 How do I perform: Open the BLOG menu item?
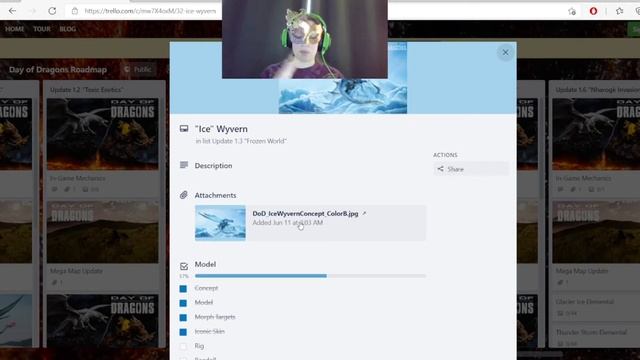68,29
